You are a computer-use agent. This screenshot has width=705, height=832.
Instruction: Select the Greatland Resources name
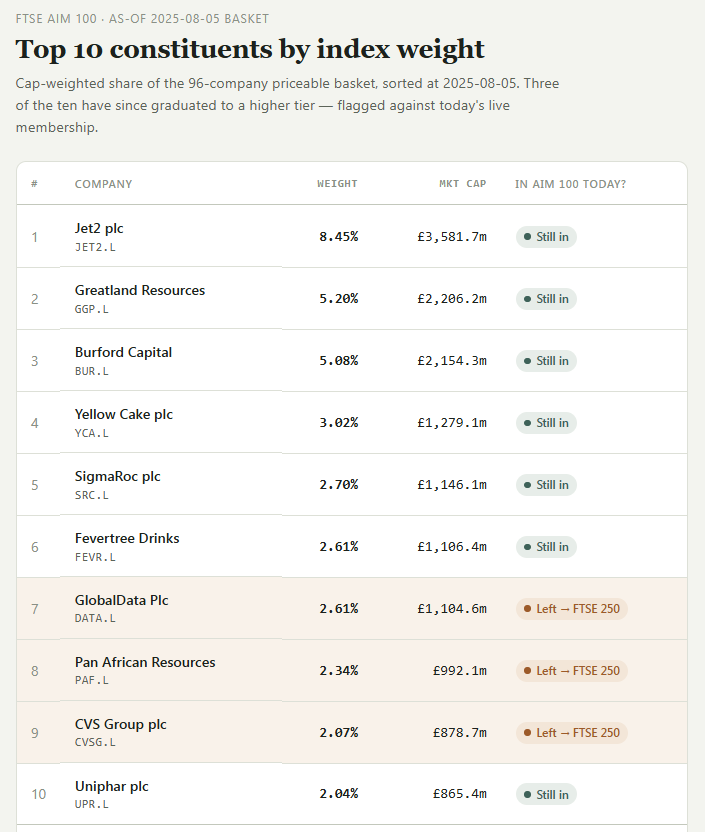tap(140, 290)
